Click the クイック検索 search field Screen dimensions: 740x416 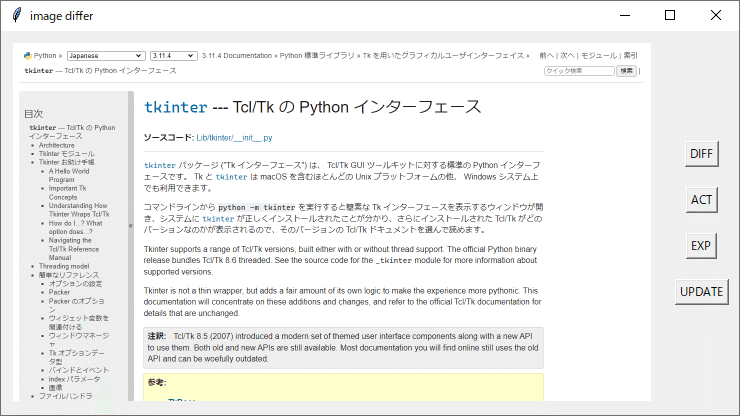pyautogui.click(x=579, y=71)
